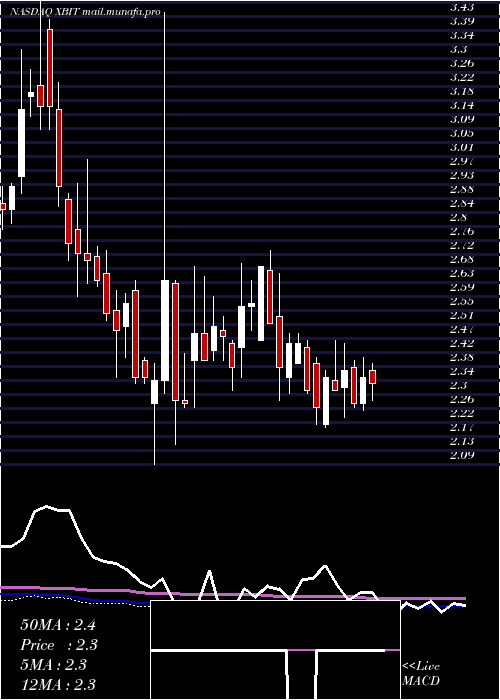The height and width of the screenshot is (700, 500).
Task: Click the tall red candlestick reaching 3.34
Action: tap(50, 68)
